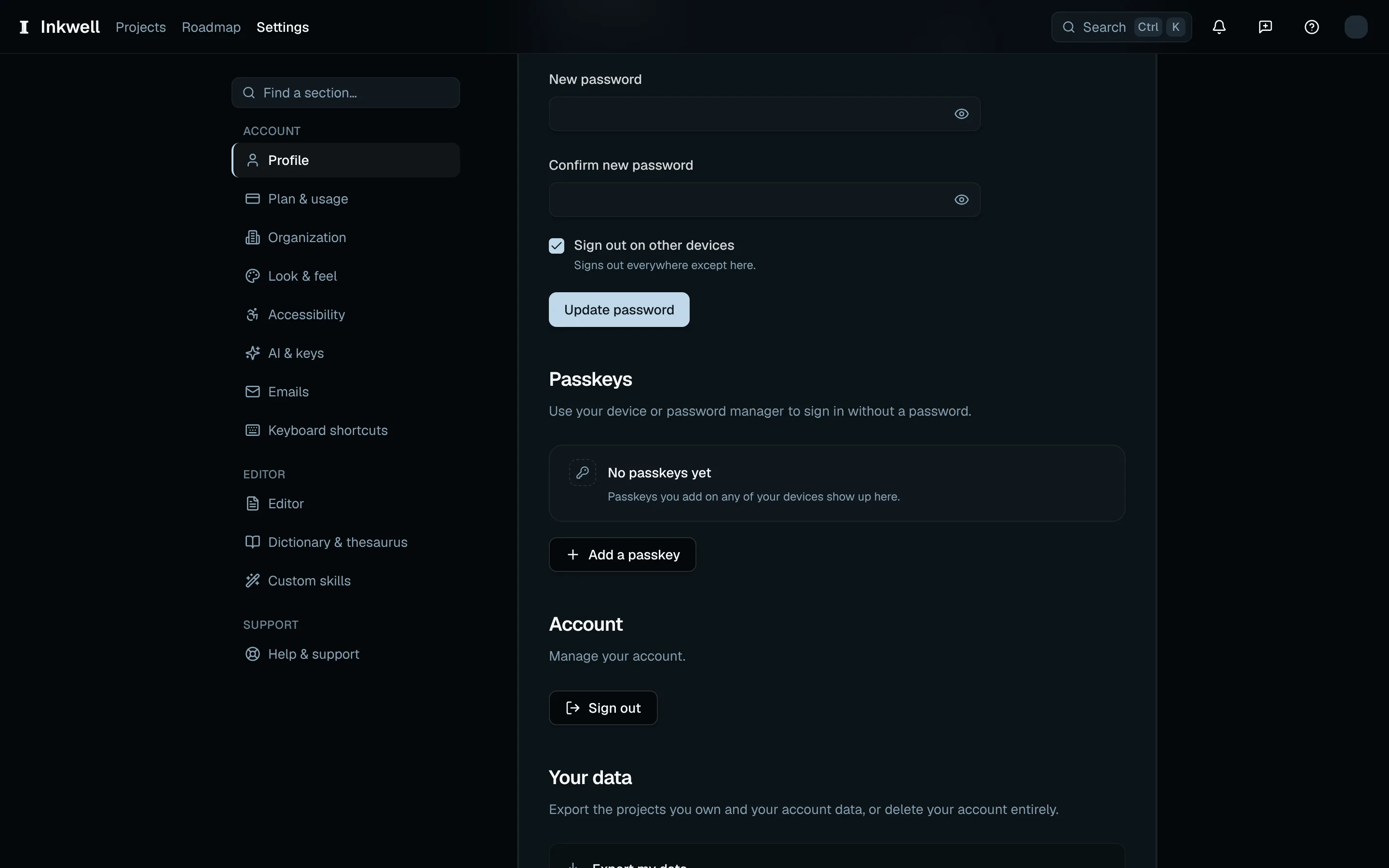Image resolution: width=1389 pixels, height=868 pixels.
Task: Click the Look & feel palette icon
Action: (253, 276)
